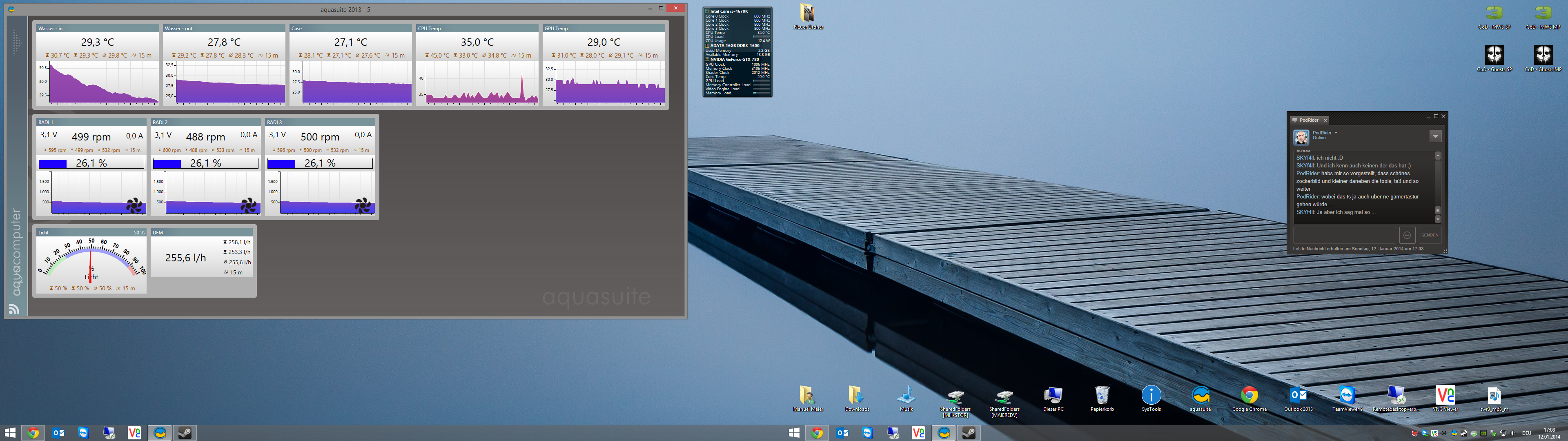
Task: Expand the sidebar arrow on aquasuite left panel
Action: click(x=16, y=42)
